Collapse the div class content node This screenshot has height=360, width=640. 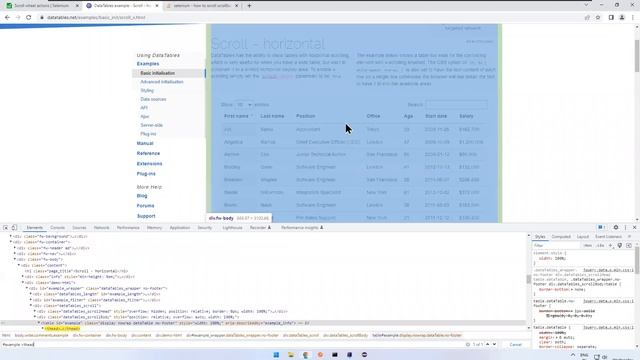[x=19, y=265]
